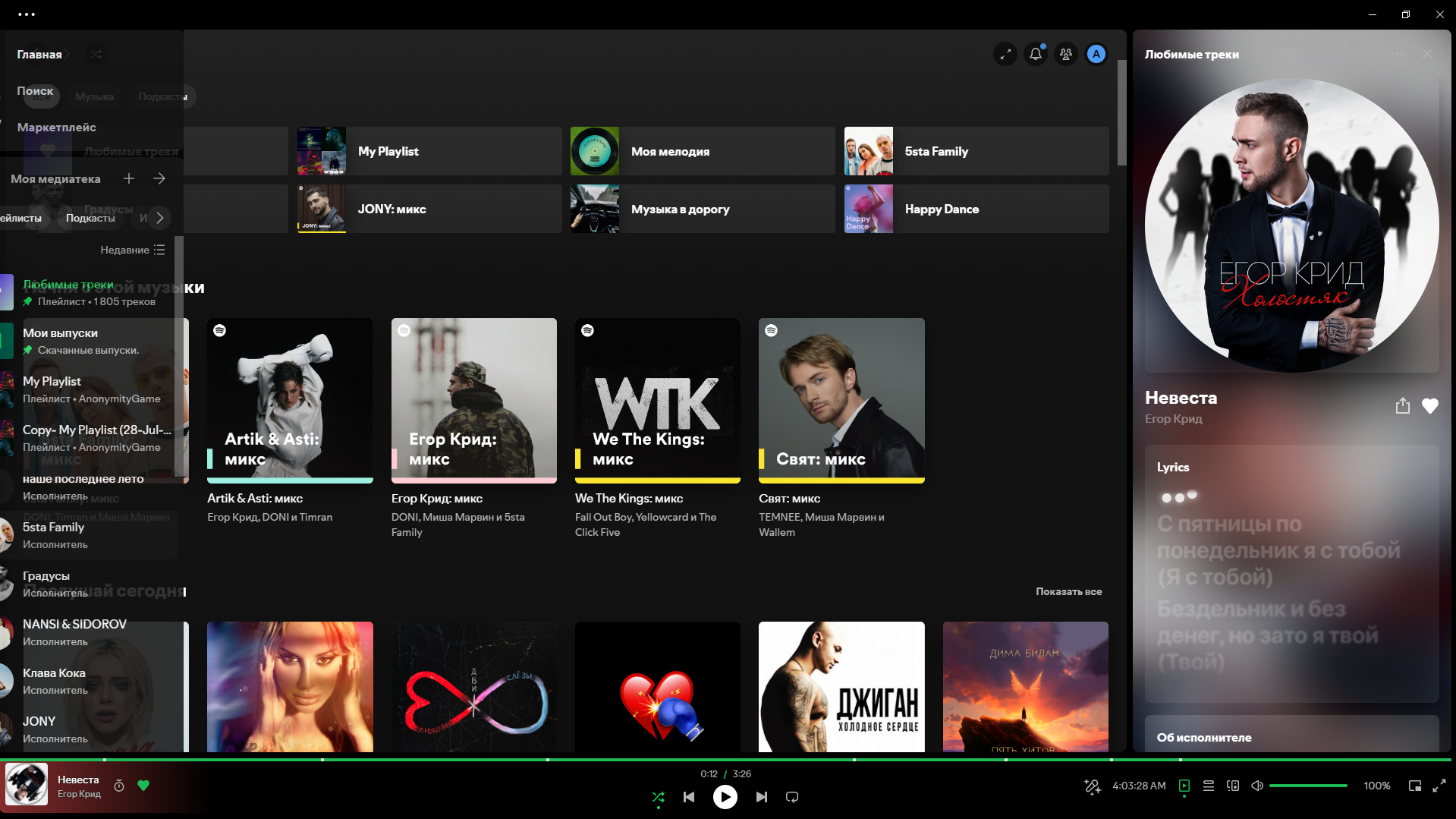Click the share icon next to Невеста
The width and height of the screenshot is (1456, 819).
click(x=1403, y=406)
